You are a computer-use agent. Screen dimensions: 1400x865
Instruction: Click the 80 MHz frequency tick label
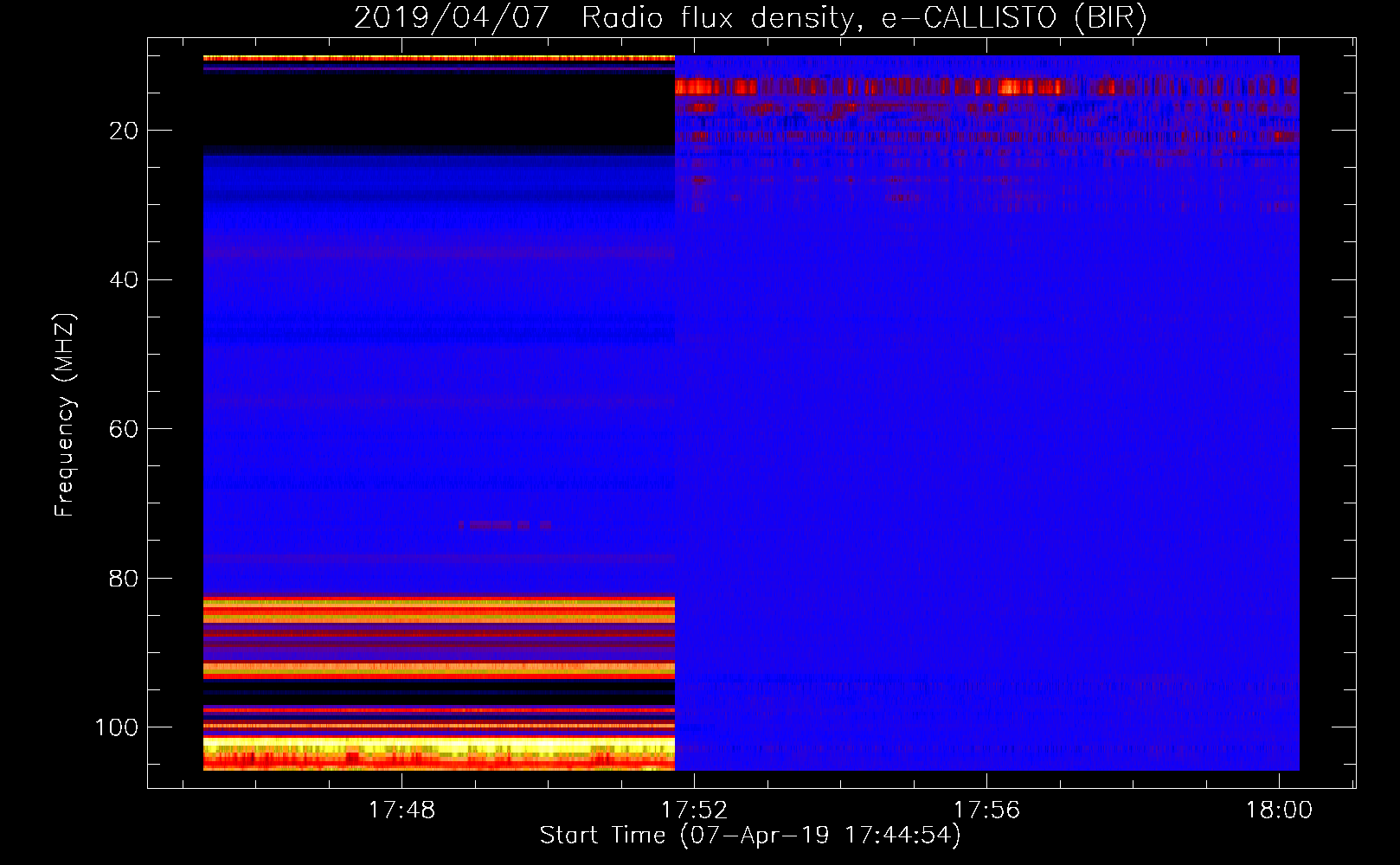124,579
